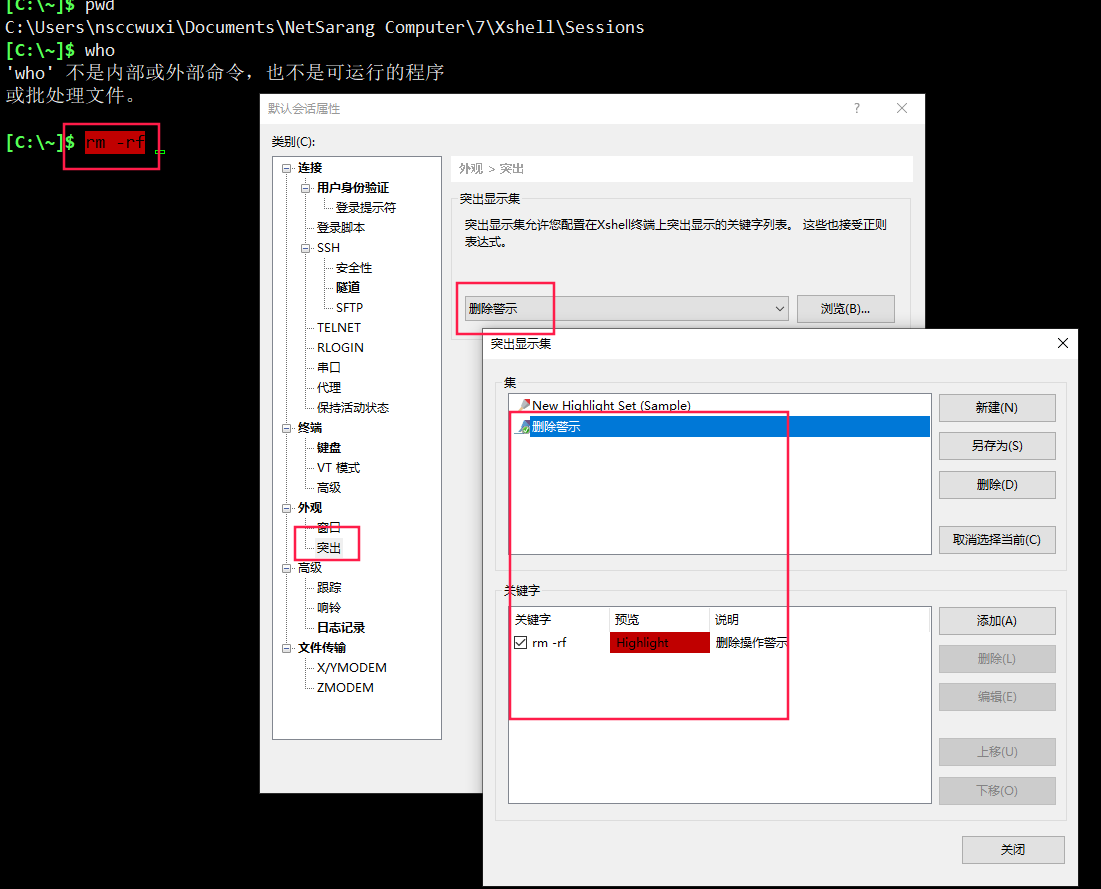Click the 取消选择当前(C) button
Image resolution: width=1101 pixels, height=889 pixels.
click(x=997, y=540)
